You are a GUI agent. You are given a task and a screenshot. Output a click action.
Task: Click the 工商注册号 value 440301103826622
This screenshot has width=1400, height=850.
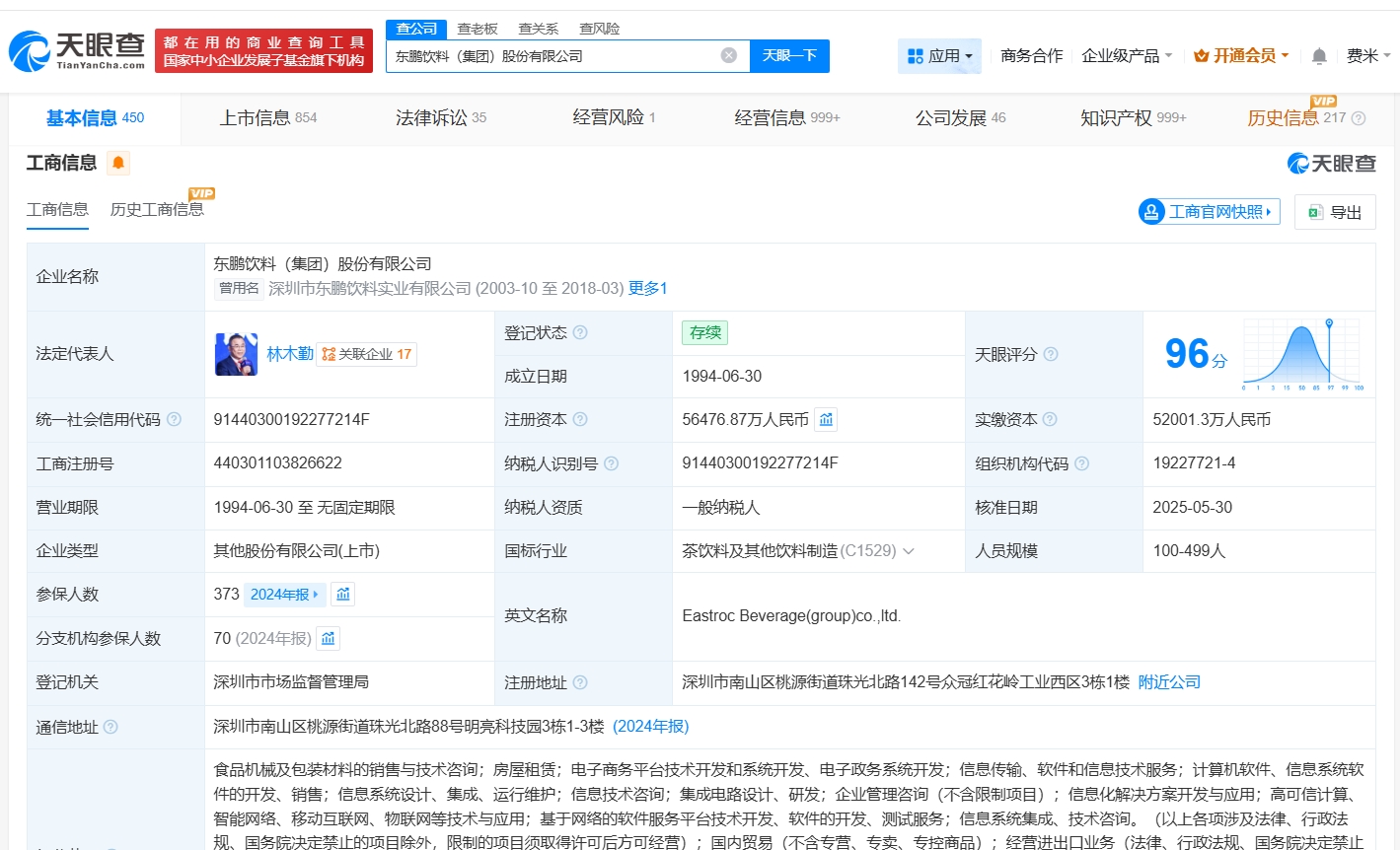tap(278, 463)
